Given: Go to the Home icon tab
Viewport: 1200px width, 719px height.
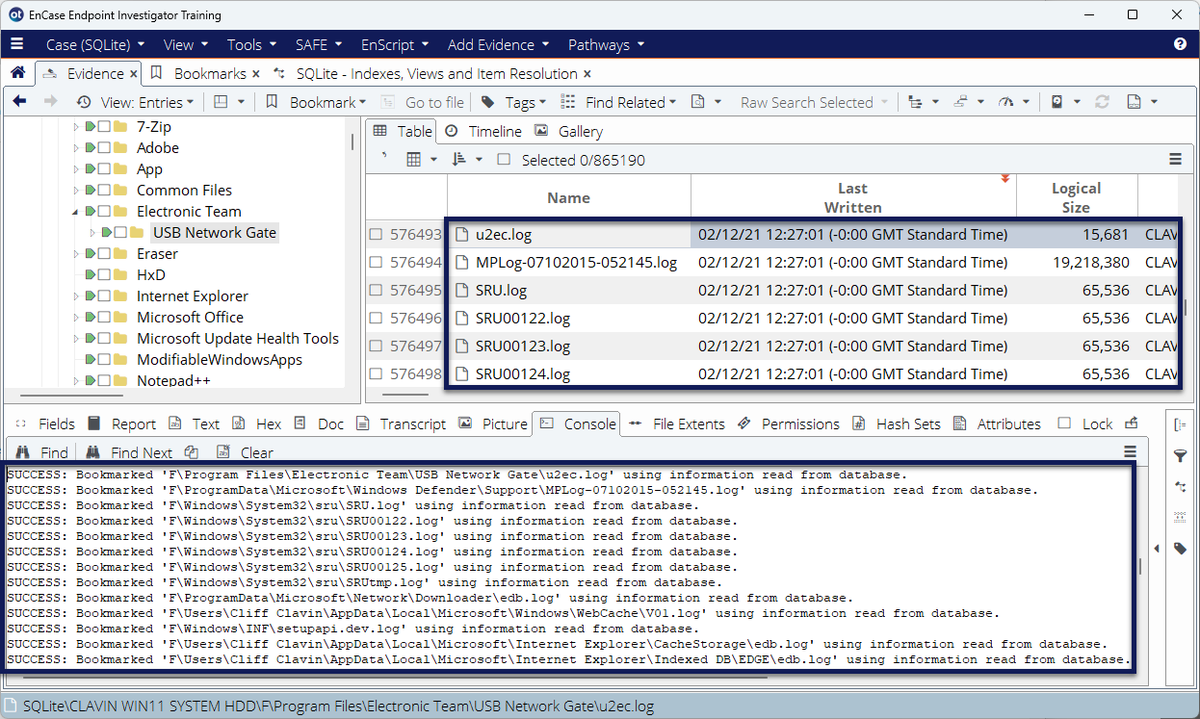Looking at the screenshot, I should [18, 73].
